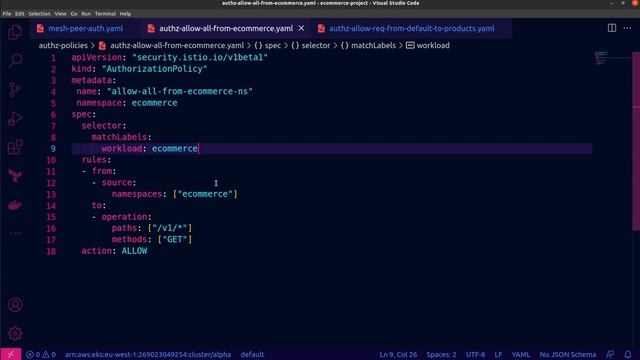Screen dimensions: 640x360
Task: Open the File menu
Action: [7, 14]
